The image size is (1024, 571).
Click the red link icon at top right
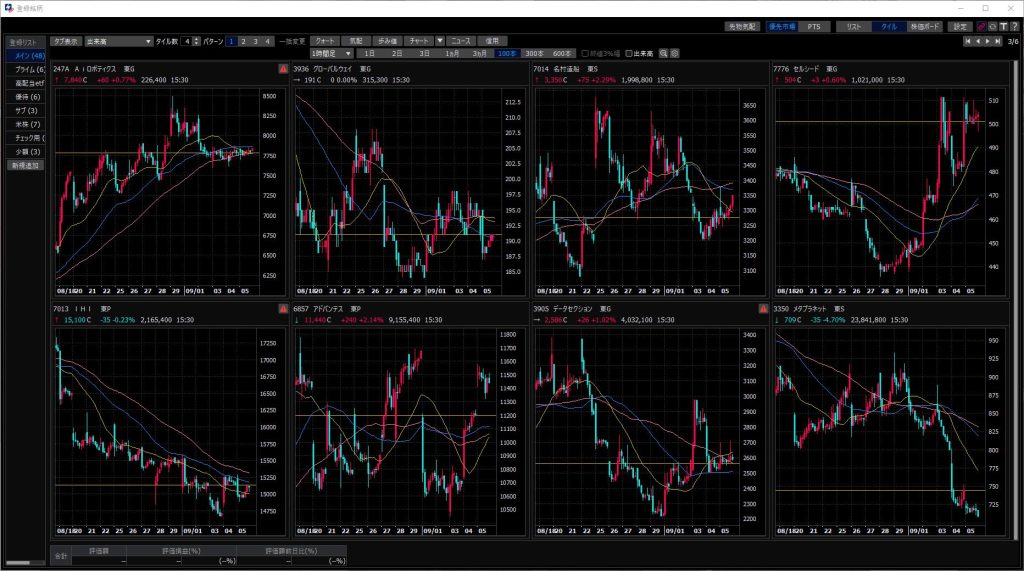coord(981,26)
